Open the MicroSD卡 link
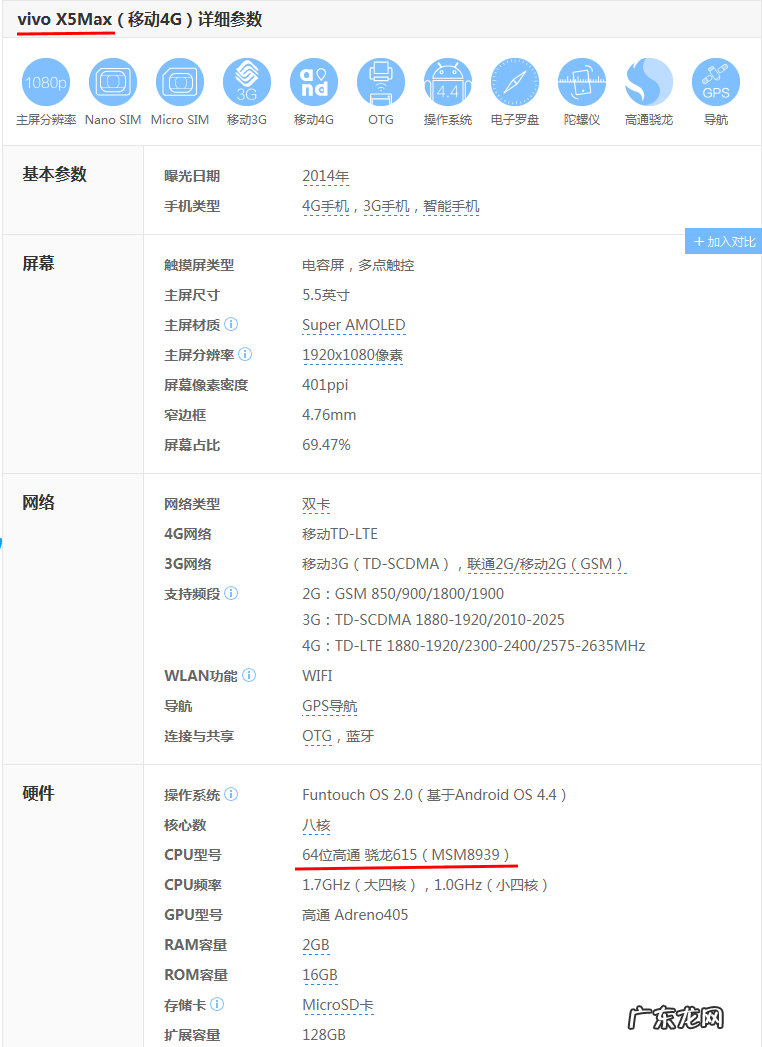This screenshot has width=762, height=1047. point(337,1006)
